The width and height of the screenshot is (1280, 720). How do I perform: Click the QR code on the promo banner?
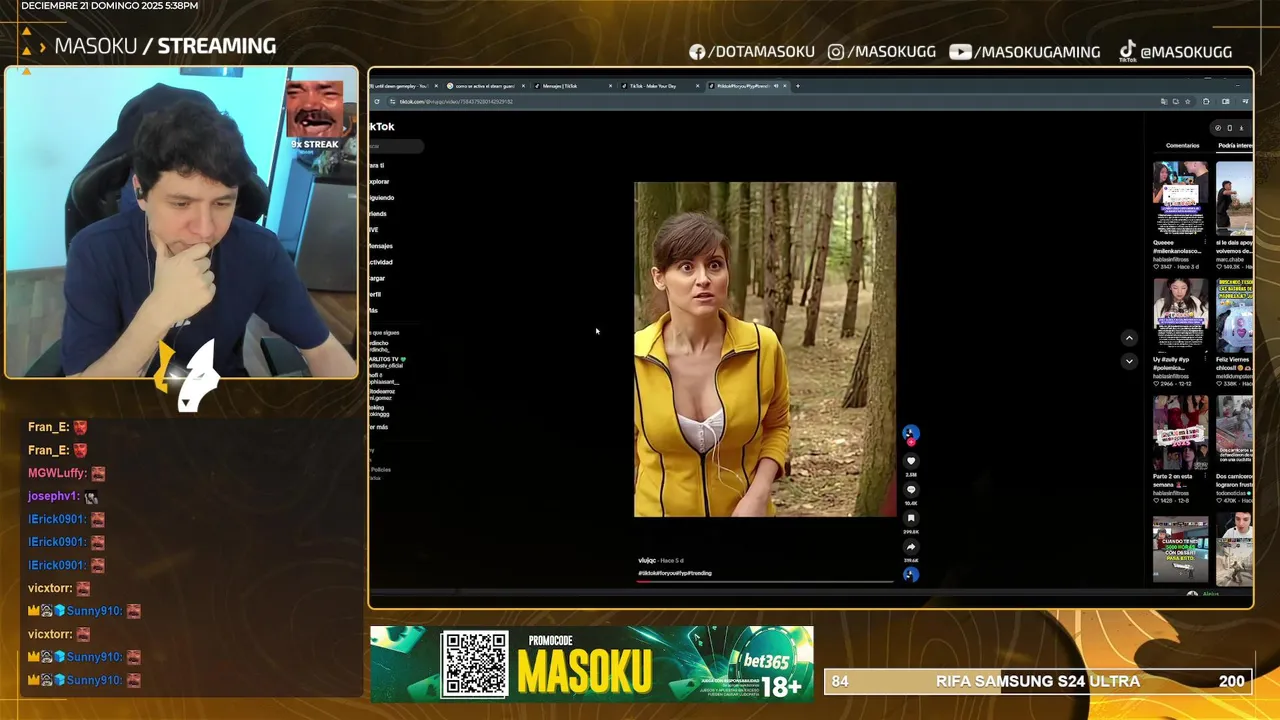click(475, 663)
